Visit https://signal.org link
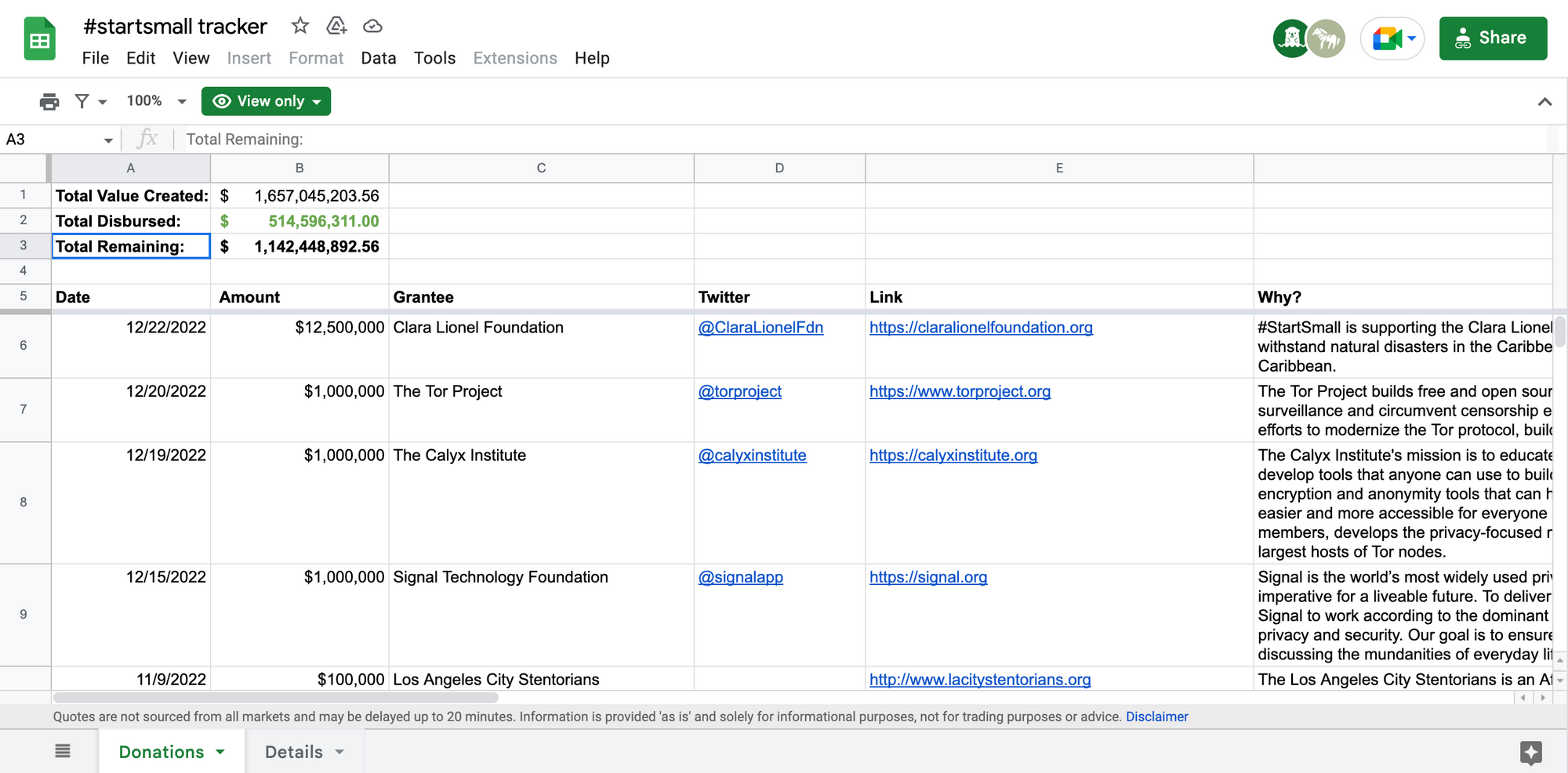The height and width of the screenshot is (773, 1568). (928, 577)
